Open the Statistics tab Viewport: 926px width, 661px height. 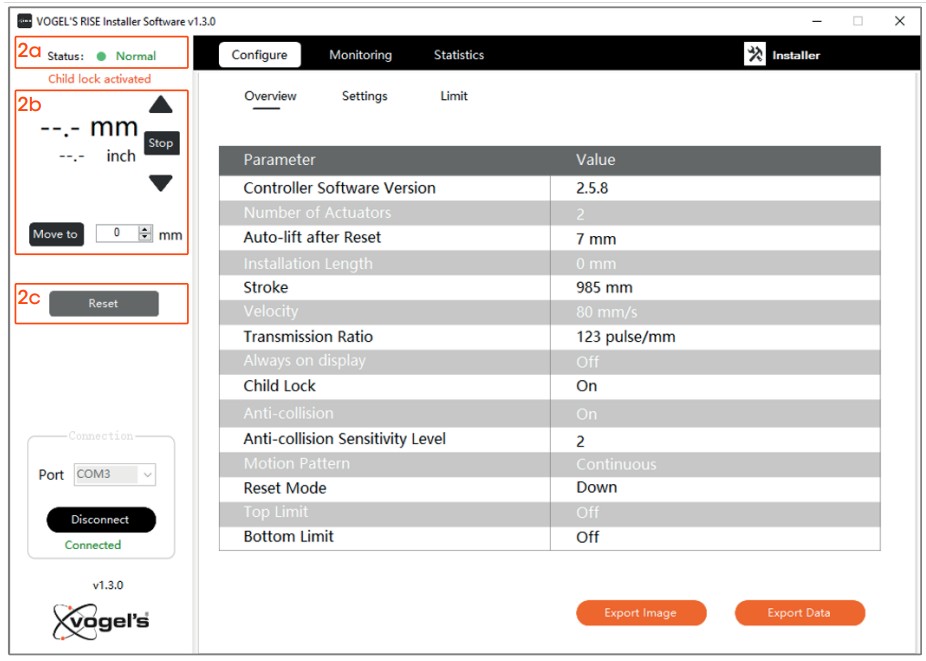[458, 55]
